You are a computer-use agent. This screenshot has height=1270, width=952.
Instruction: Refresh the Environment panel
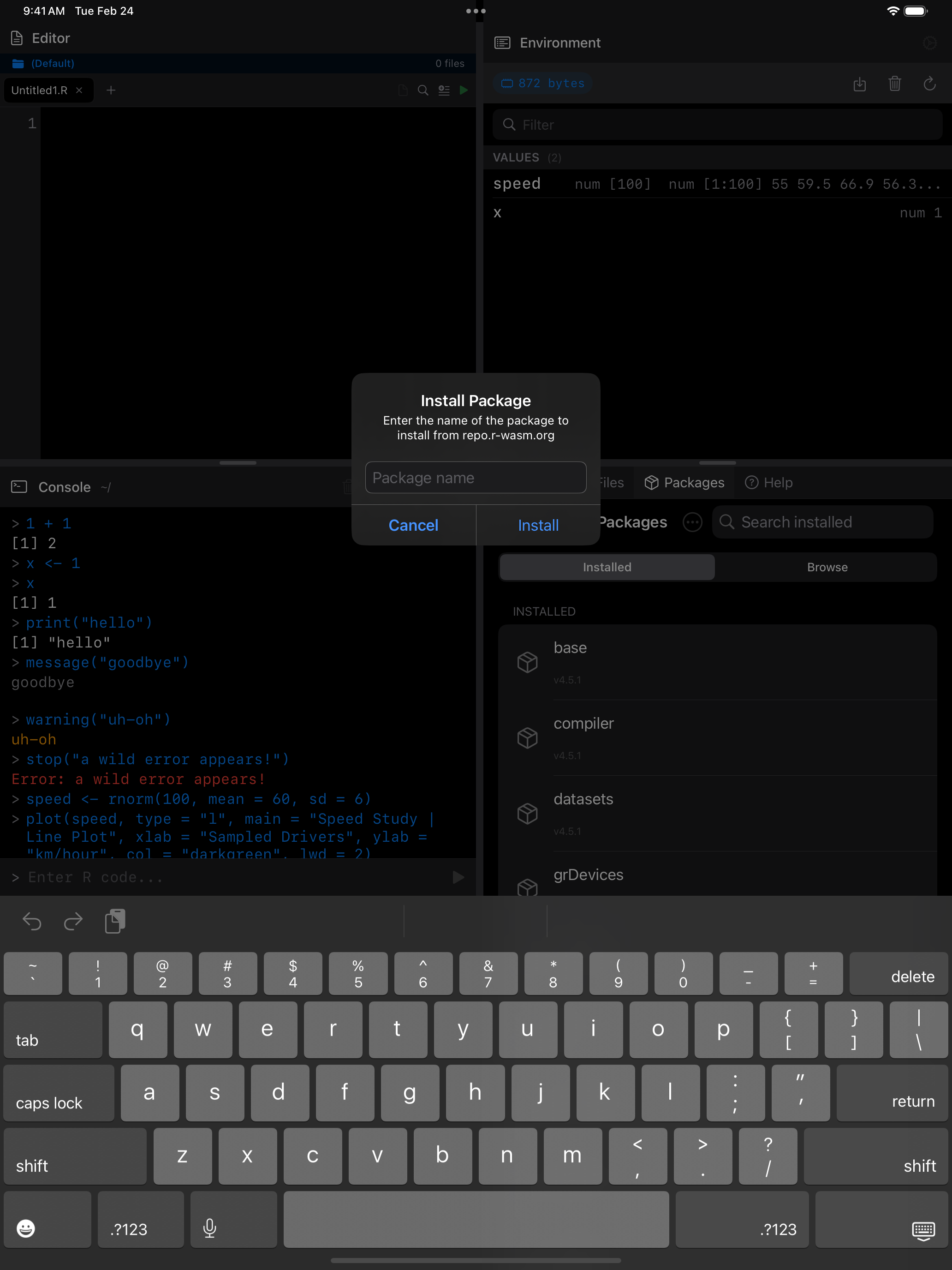point(929,84)
